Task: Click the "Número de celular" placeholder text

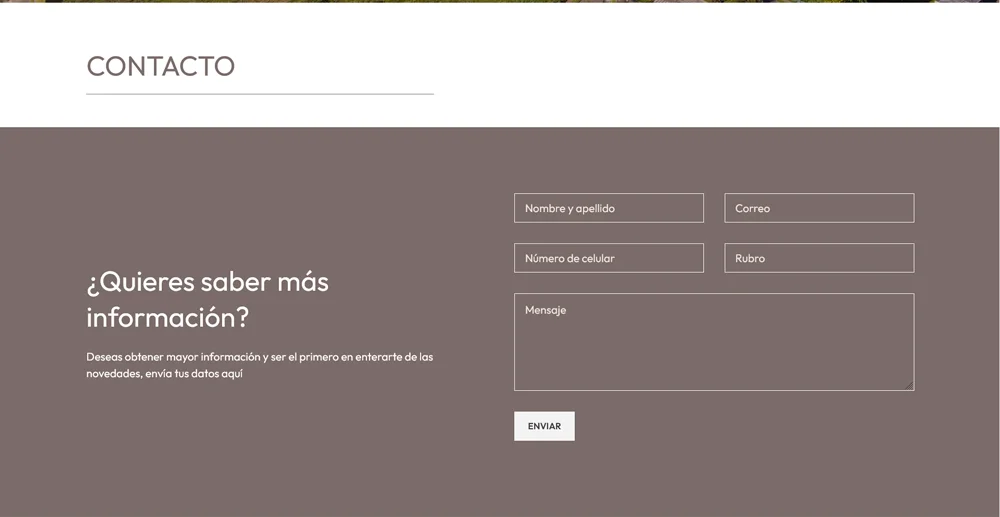Action: pos(569,259)
